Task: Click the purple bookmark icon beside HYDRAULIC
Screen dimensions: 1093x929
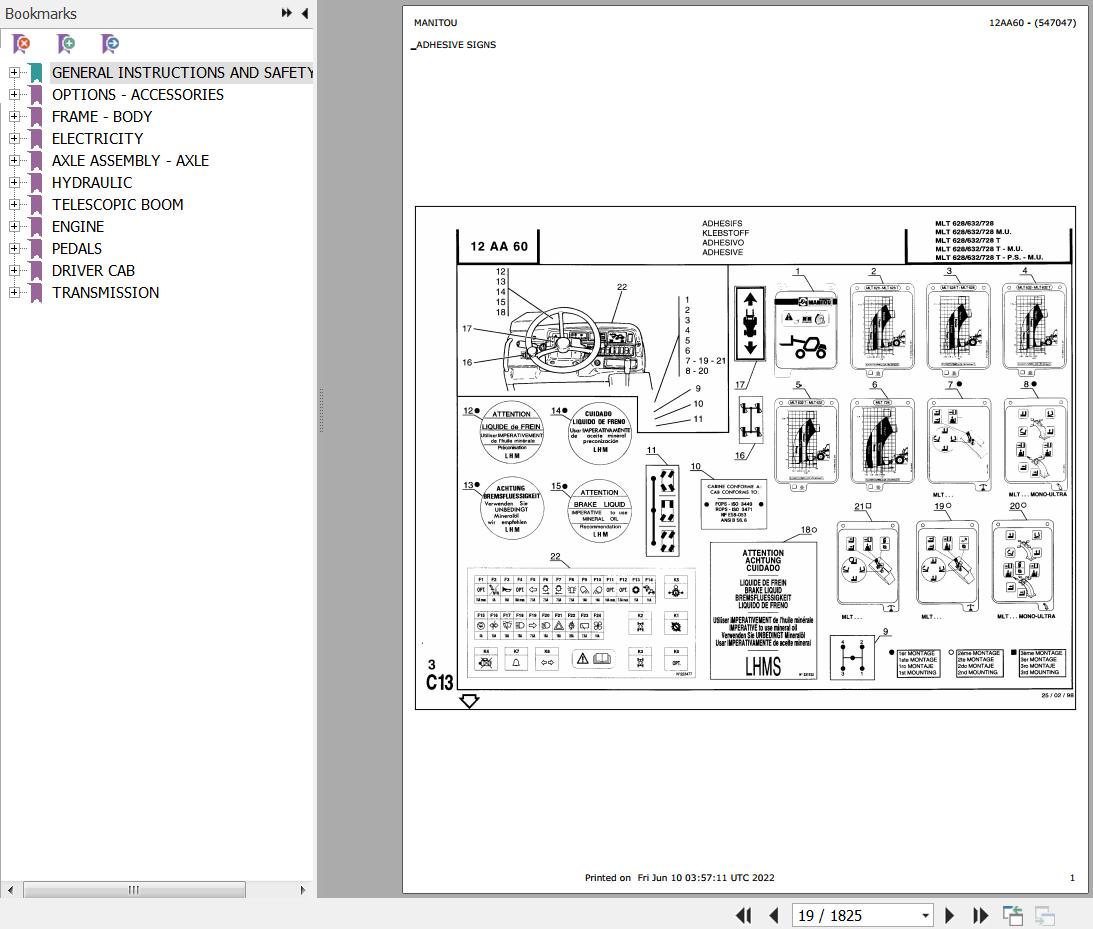Action: 36,182
